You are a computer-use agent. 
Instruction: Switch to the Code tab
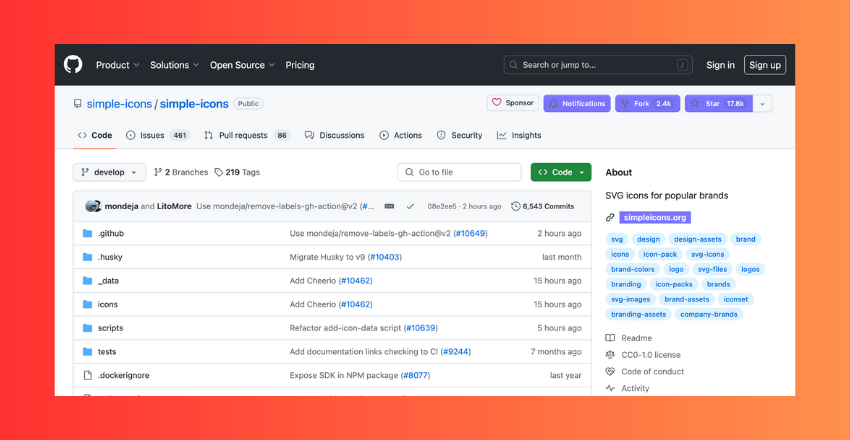[95, 135]
